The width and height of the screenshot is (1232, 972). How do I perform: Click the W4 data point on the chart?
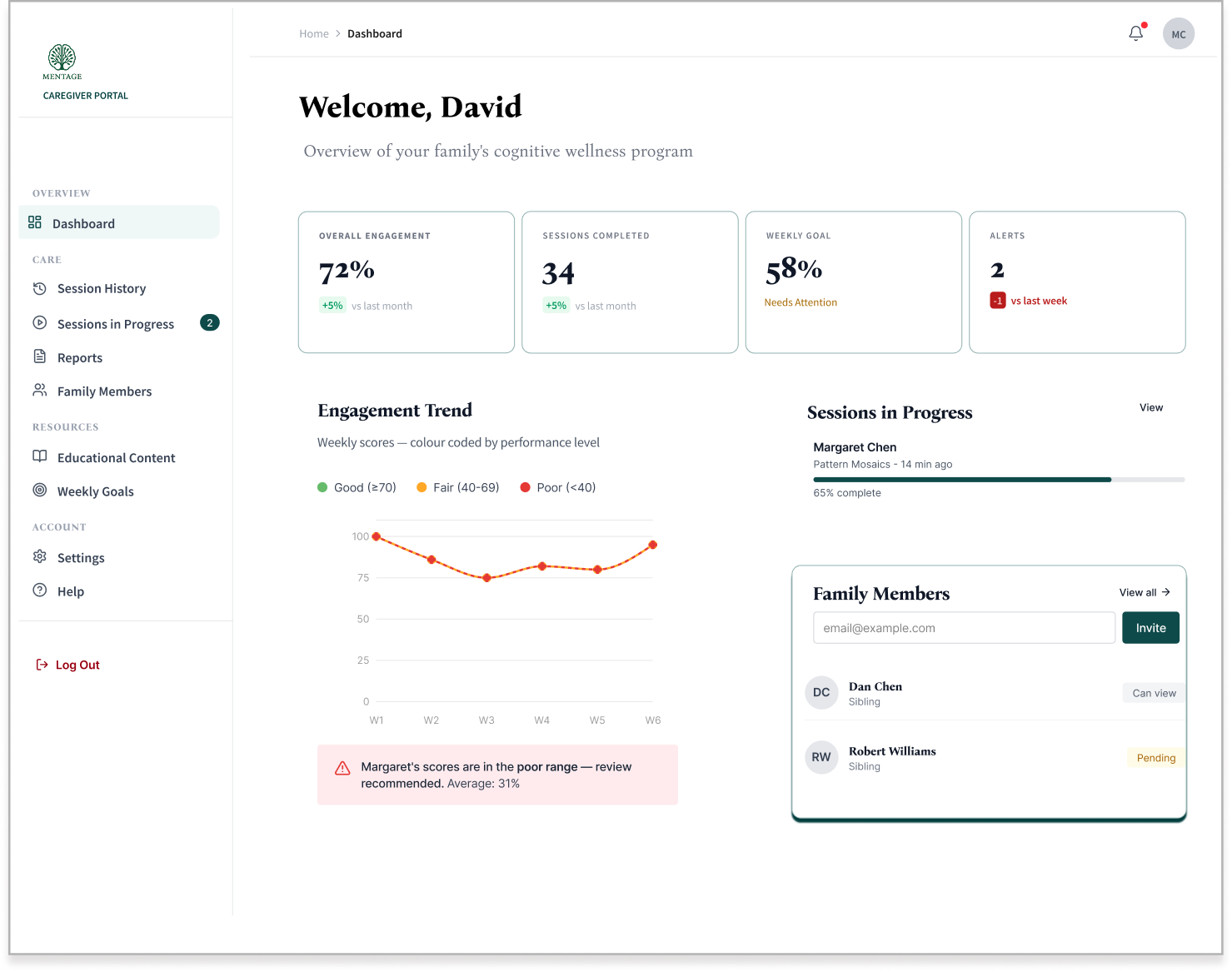tap(542, 566)
